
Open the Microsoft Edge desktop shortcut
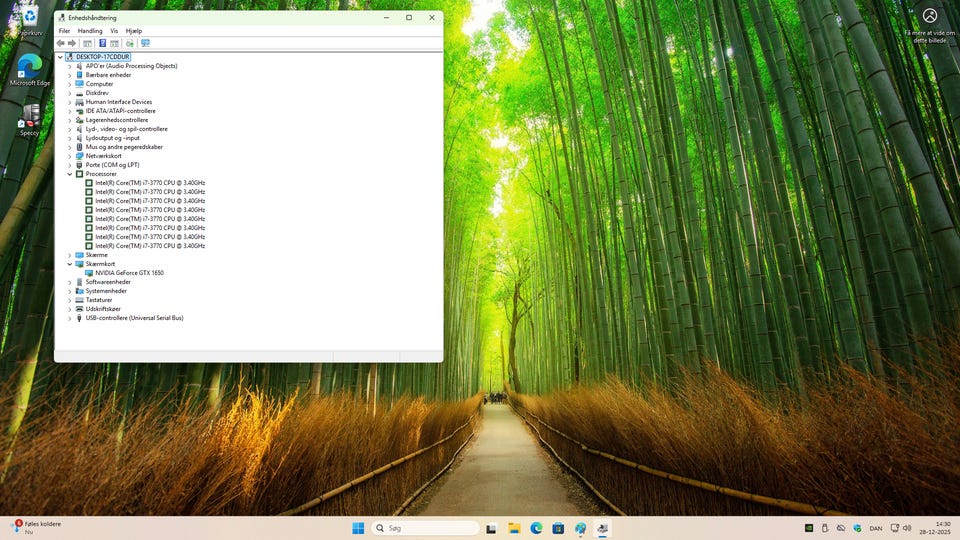tap(29, 70)
